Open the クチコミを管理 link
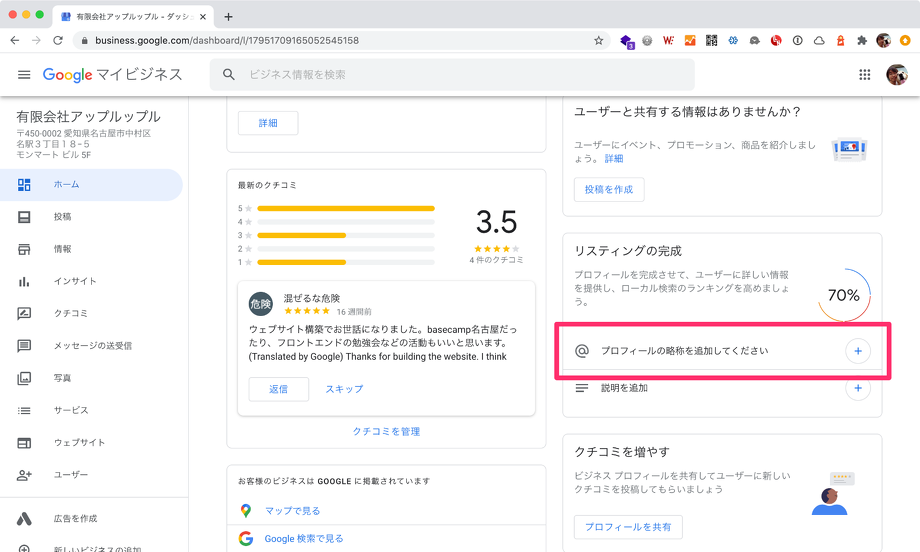 386,432
